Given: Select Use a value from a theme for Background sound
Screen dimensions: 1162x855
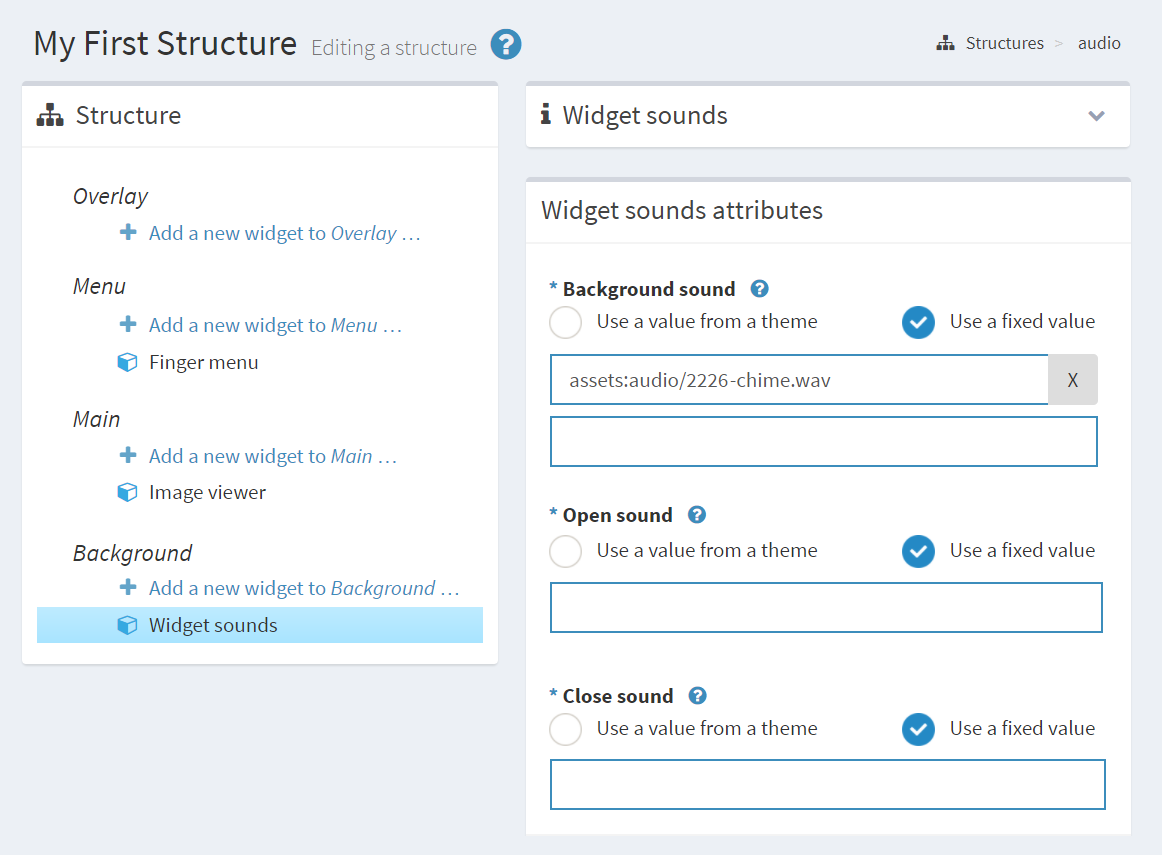Looking at the screenshot, I should point(565,322).
